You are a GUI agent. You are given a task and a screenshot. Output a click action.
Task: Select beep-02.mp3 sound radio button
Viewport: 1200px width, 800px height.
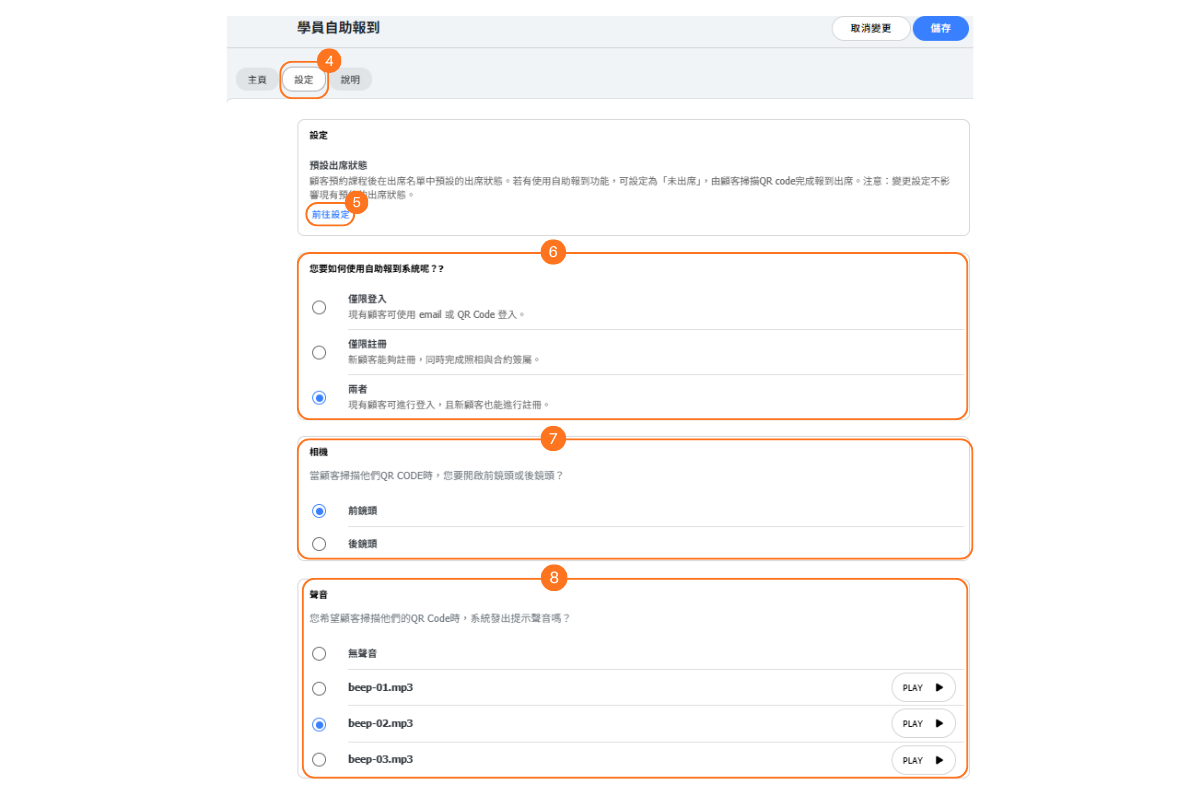pyautogui.click(x=319, y=724)
